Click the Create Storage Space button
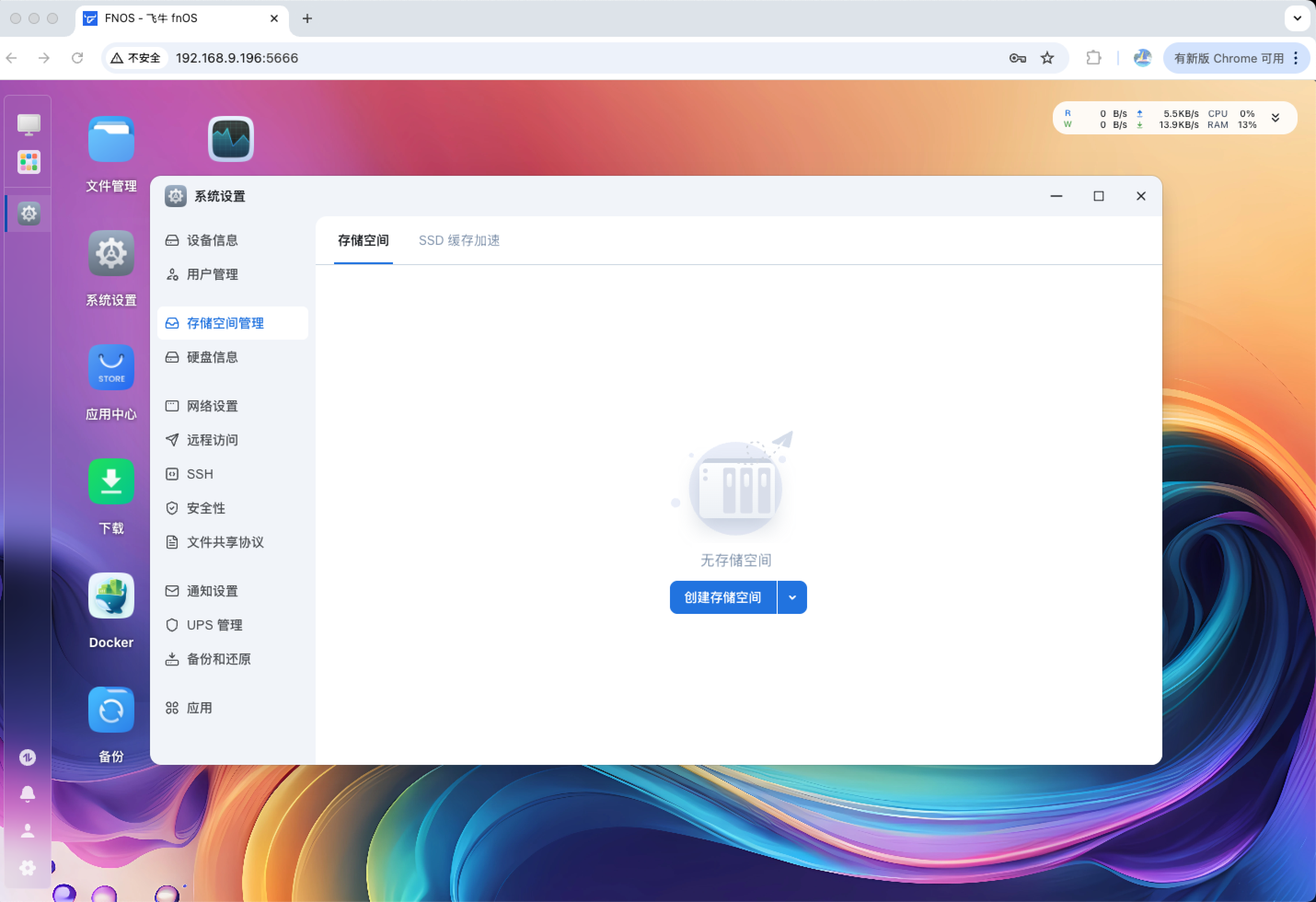The width and height of the screenshot is (1316, 902). 722,597
